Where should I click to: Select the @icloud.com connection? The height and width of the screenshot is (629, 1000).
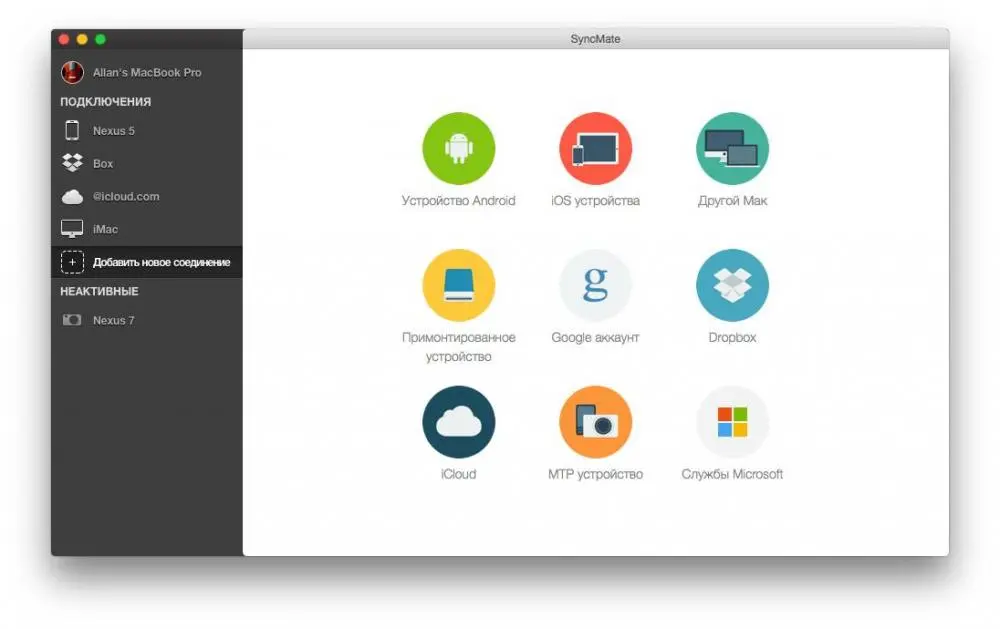pos(147,196)
